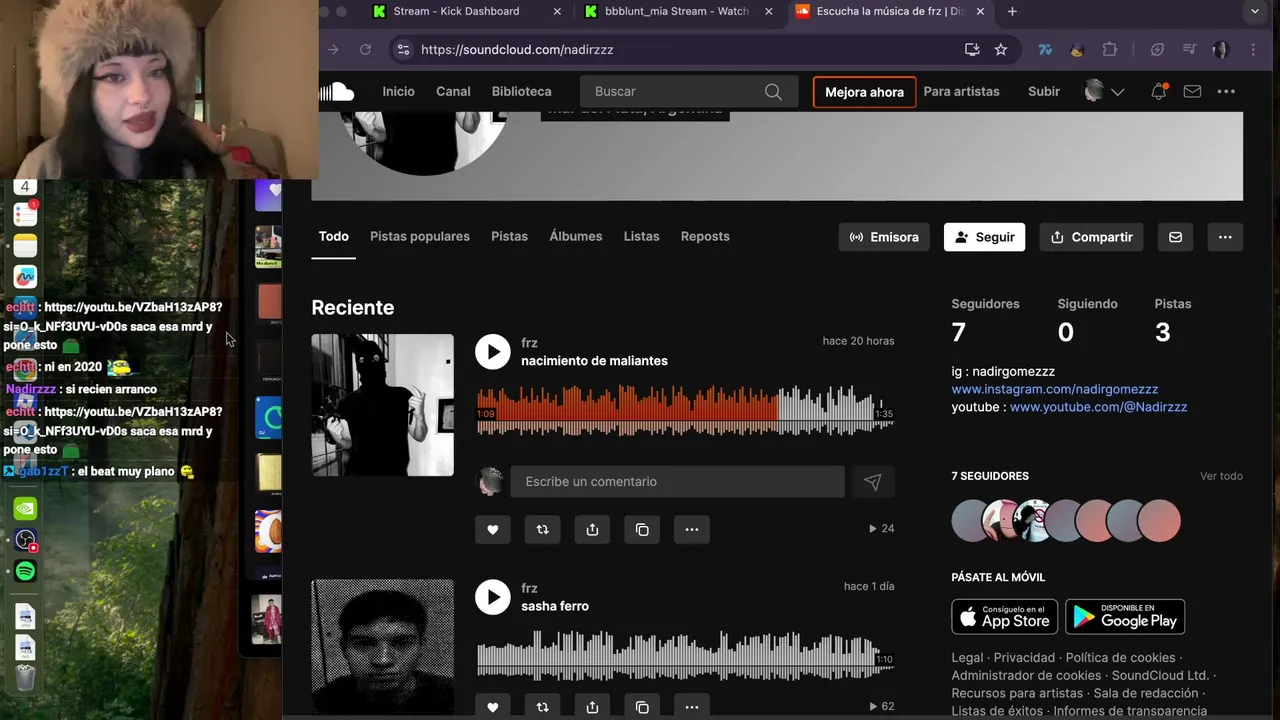
Task: Open more options for sasha ferro
Action: pos(692,706)
